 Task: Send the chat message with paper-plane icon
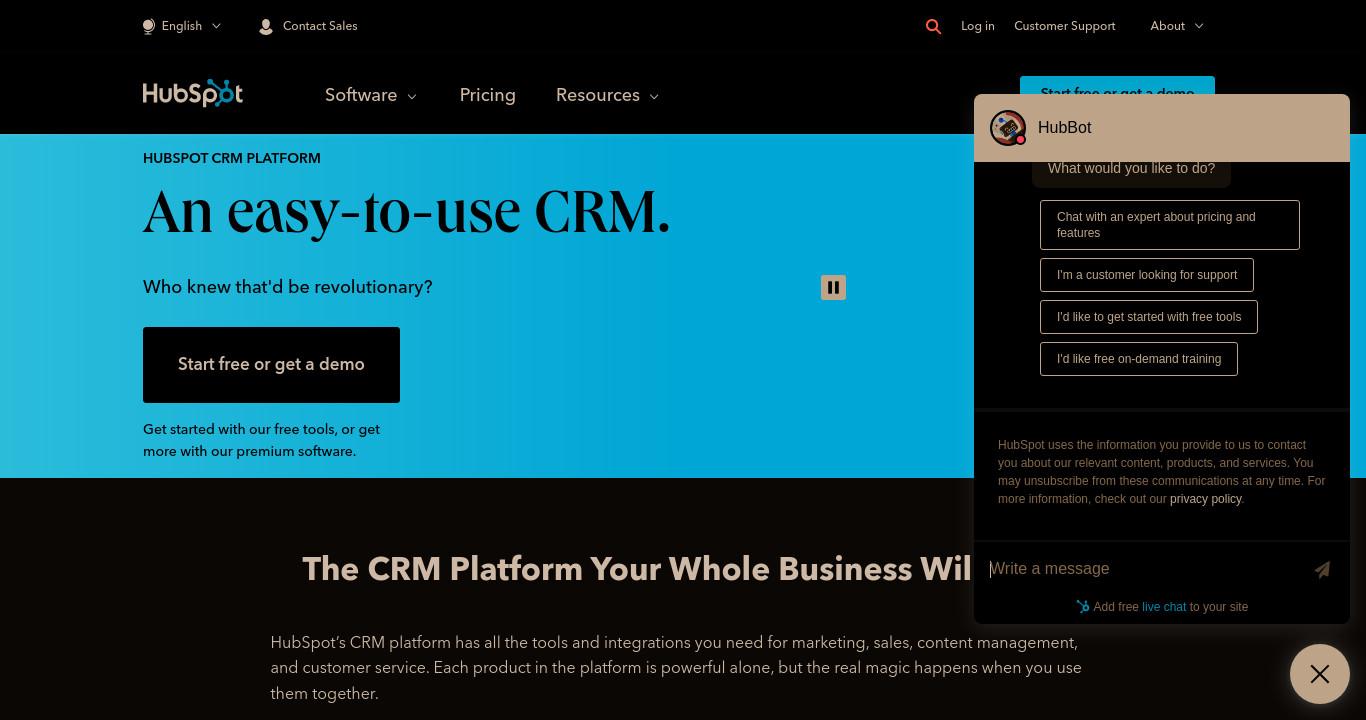(1322, 569)
